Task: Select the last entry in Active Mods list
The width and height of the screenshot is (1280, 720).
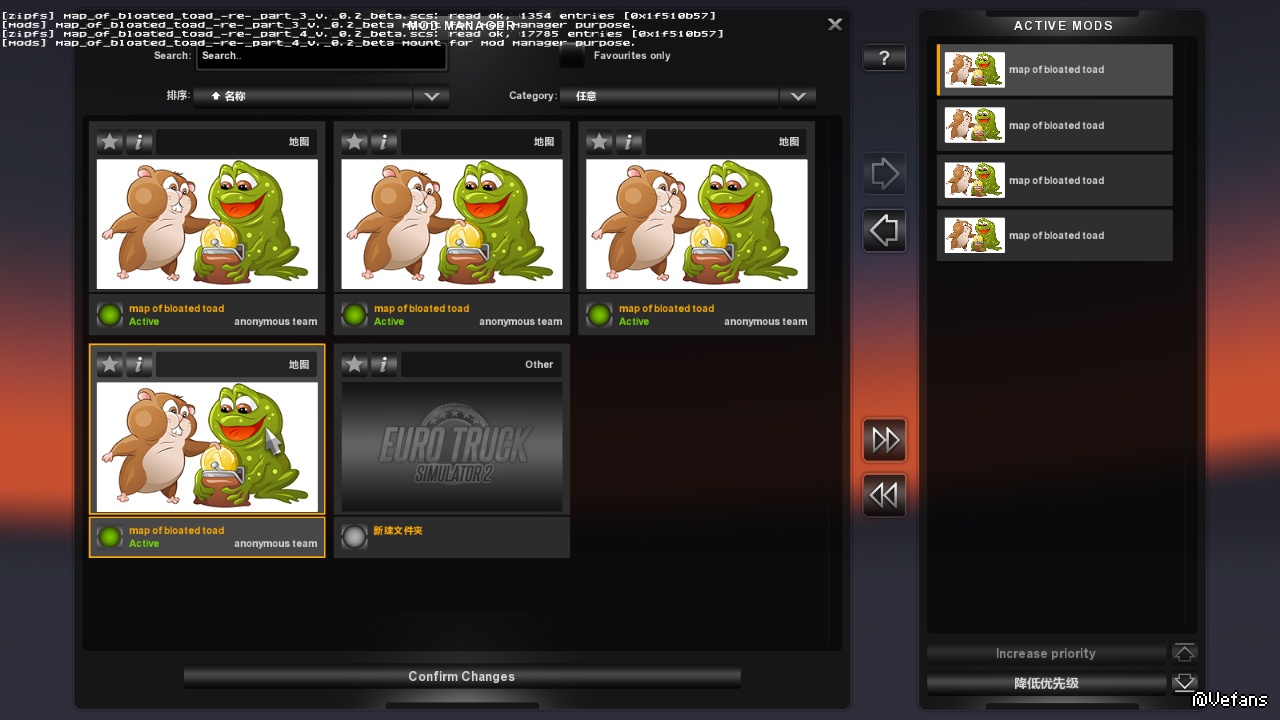Action: point(1055,235)
